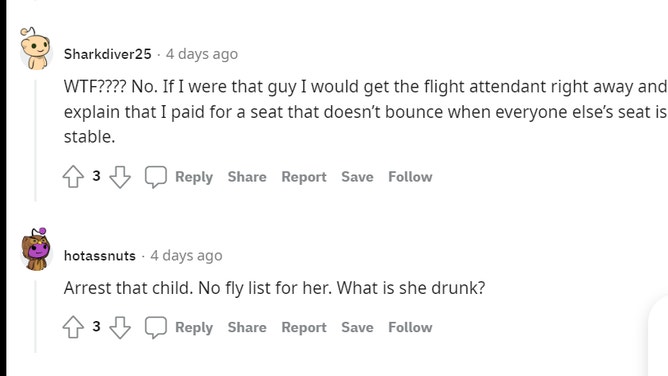The width and height of the screenshot is (668, 376).
Task: Save Sharkdiver25's comment
Action: point(357,177)
